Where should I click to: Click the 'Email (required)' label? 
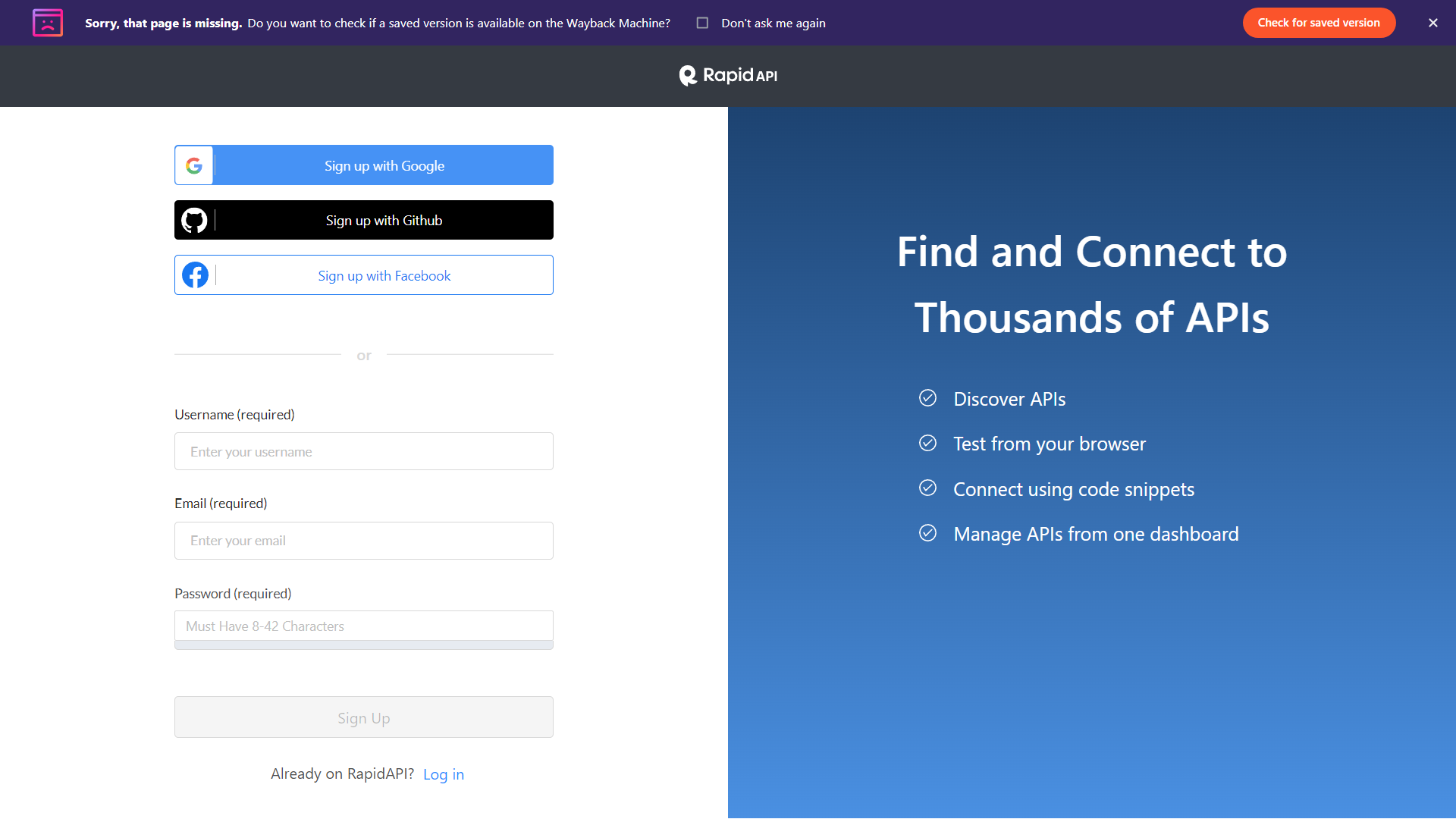click(221, 504)
